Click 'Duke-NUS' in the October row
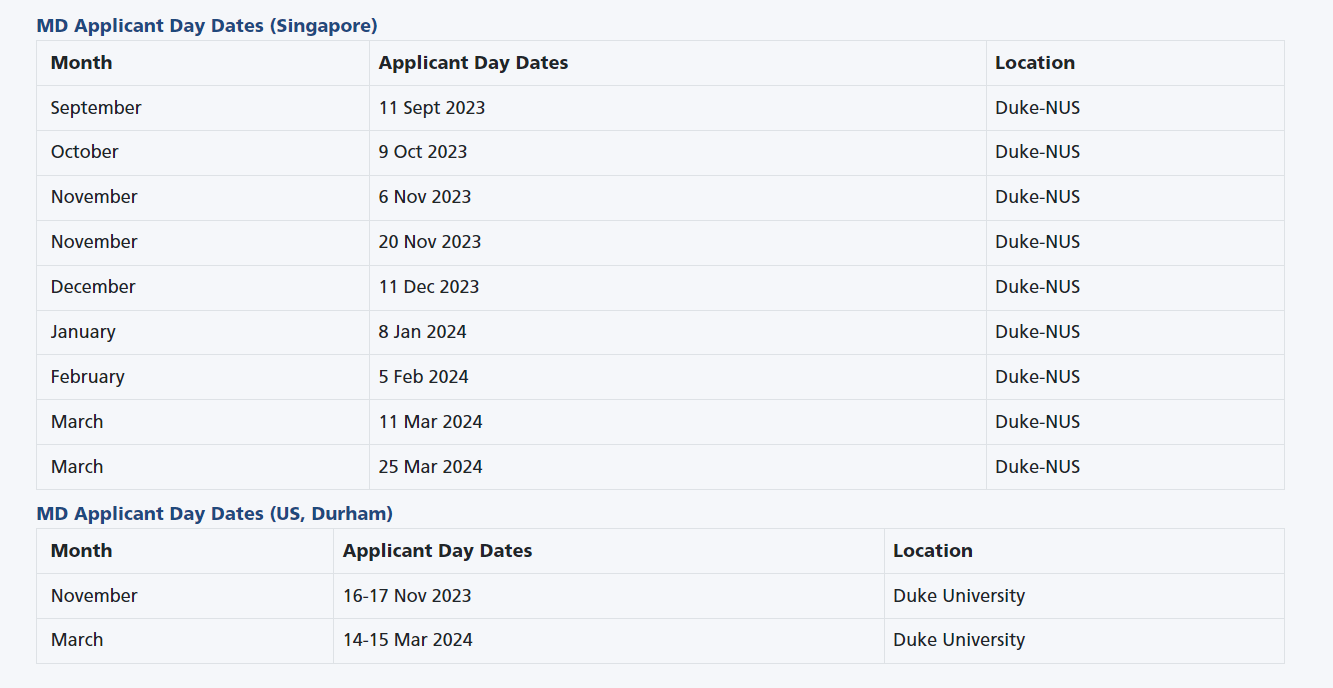 tap(1038, 152)
